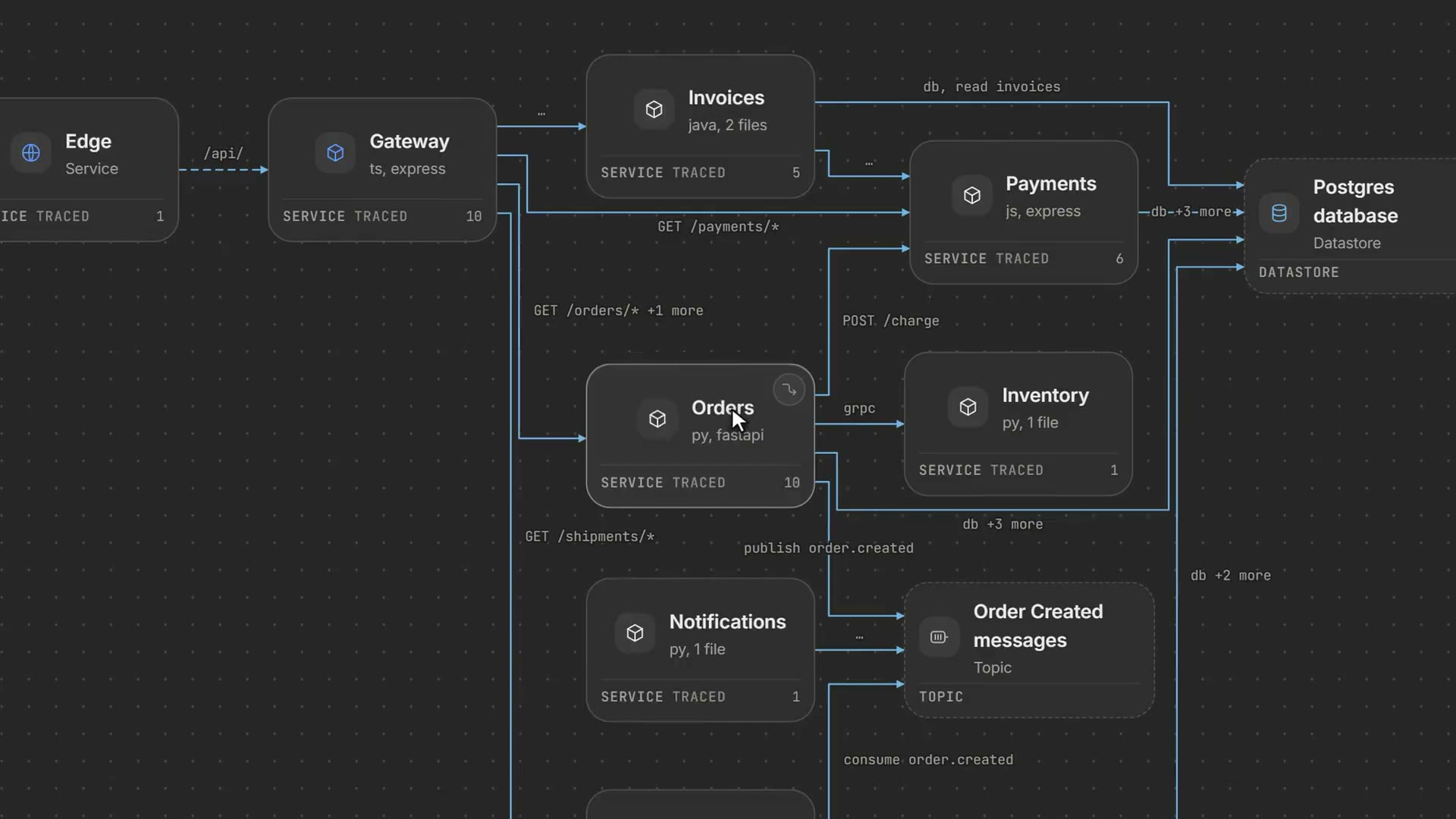Select the Notifications node title
Screen dimensions: 1456x819
coord(727,622)
